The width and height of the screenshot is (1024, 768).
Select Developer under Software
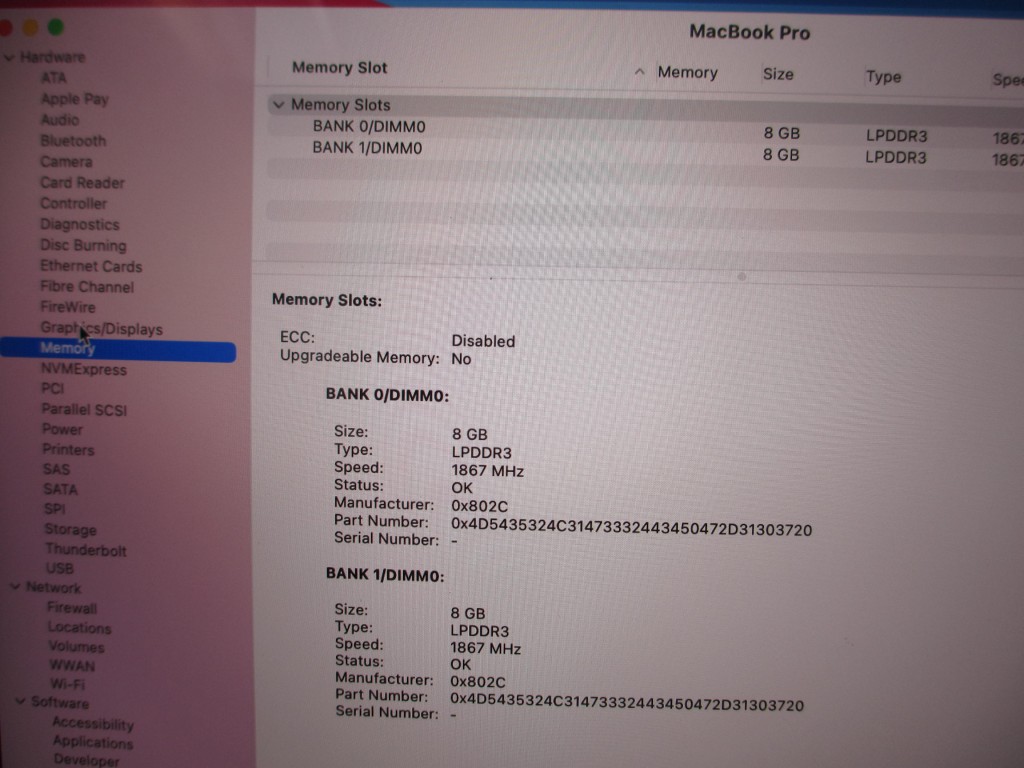[86, 760]
